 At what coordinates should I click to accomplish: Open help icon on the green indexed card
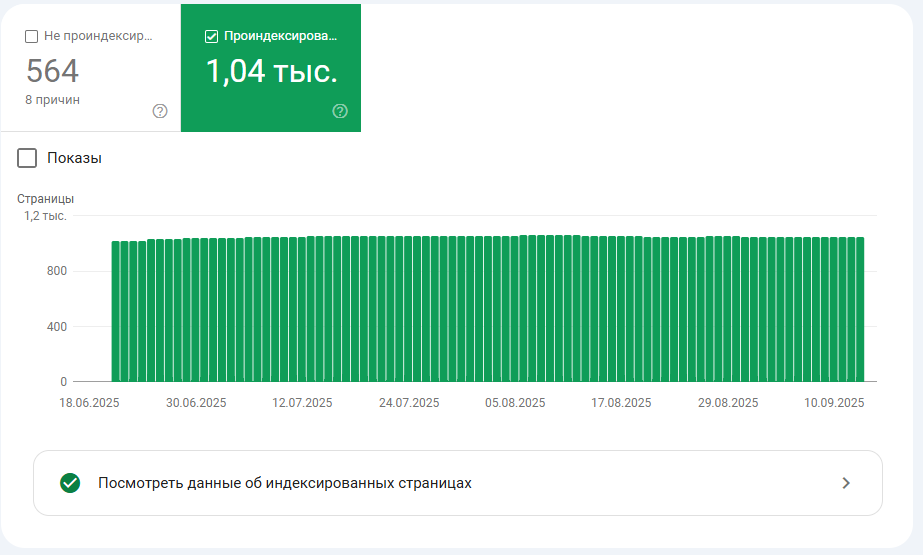(340, 111)
